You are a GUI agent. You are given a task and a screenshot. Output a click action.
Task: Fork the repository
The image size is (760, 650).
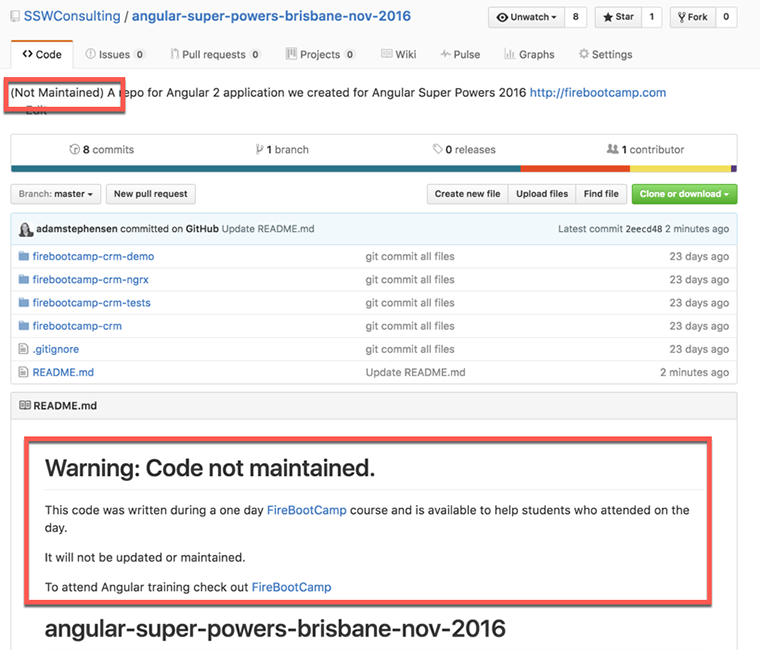[x=691, y=17]
